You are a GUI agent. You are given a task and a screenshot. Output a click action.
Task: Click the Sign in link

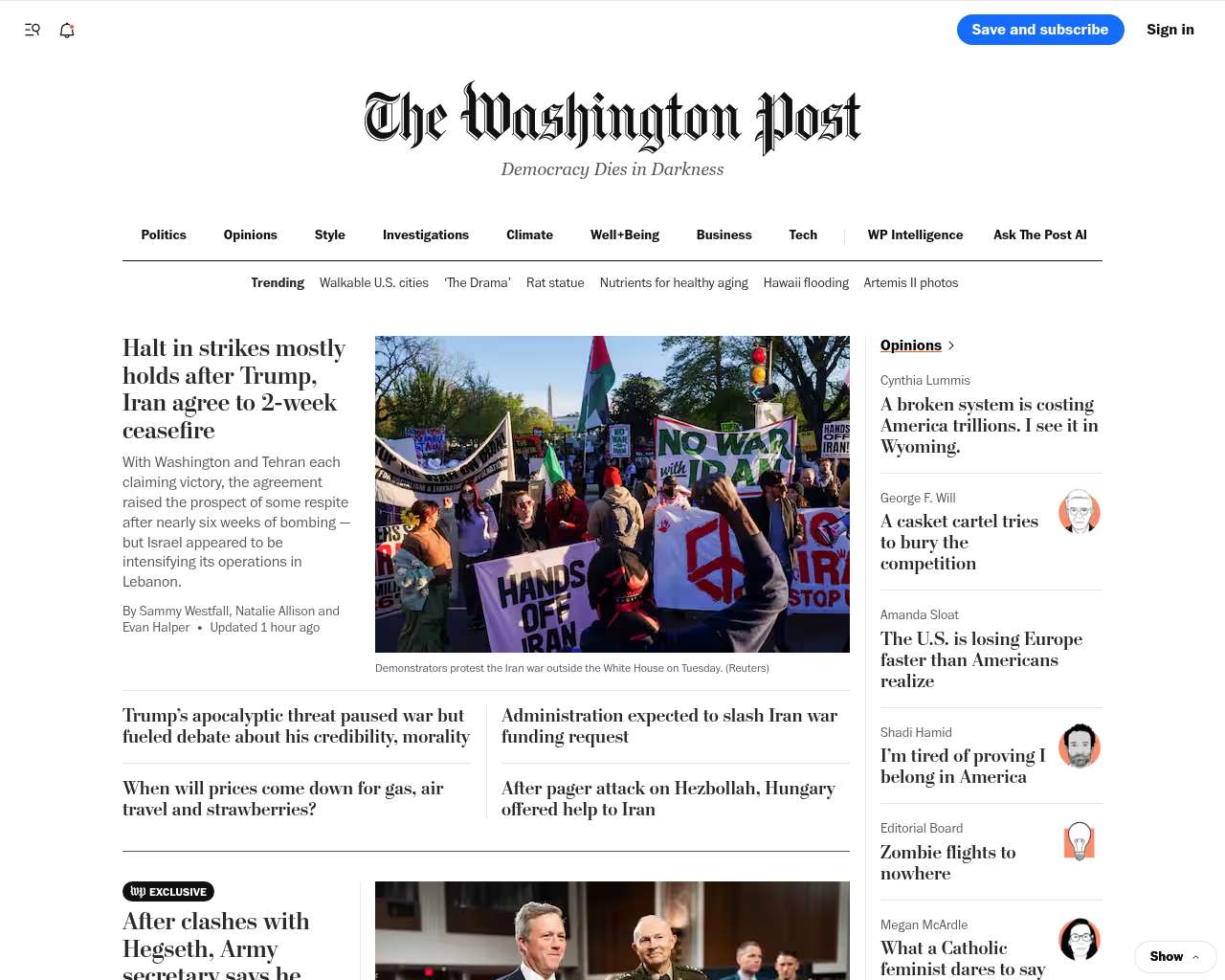point(1170,30)
